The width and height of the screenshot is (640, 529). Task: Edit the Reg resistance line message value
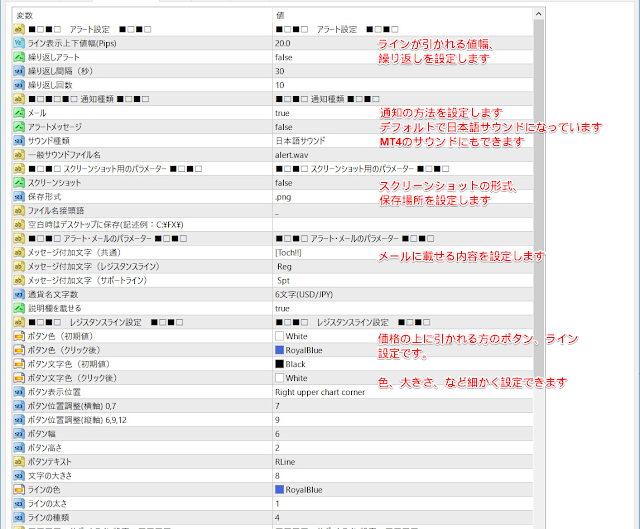click(284, 267)
